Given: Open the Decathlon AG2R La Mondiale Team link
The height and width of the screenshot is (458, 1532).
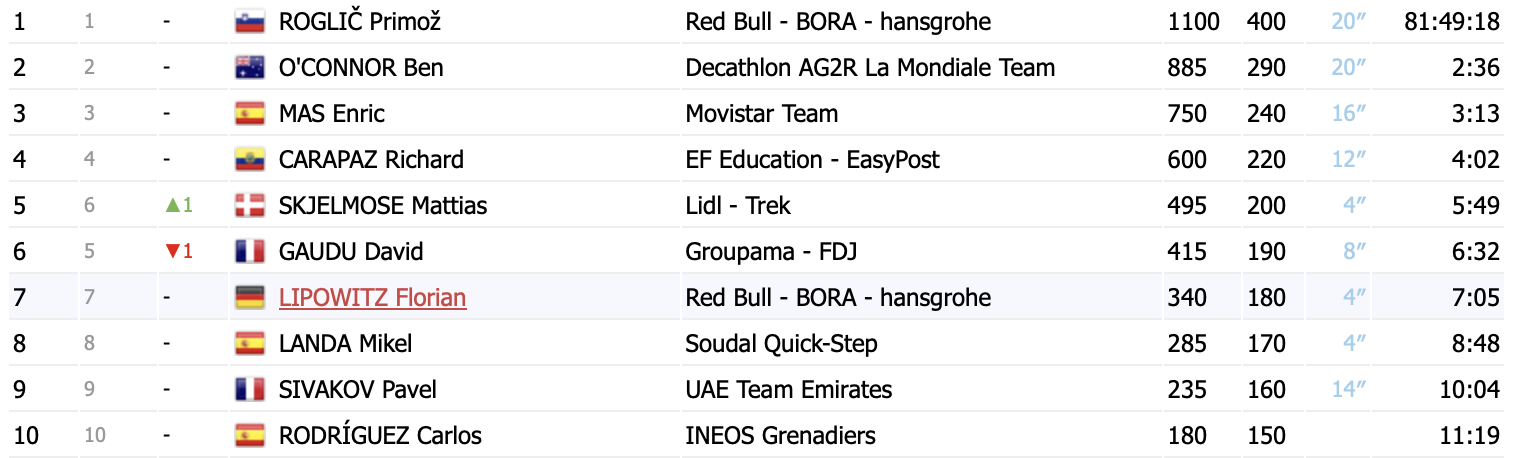Looking at the screenshot, I should click(x=870, y=68).
